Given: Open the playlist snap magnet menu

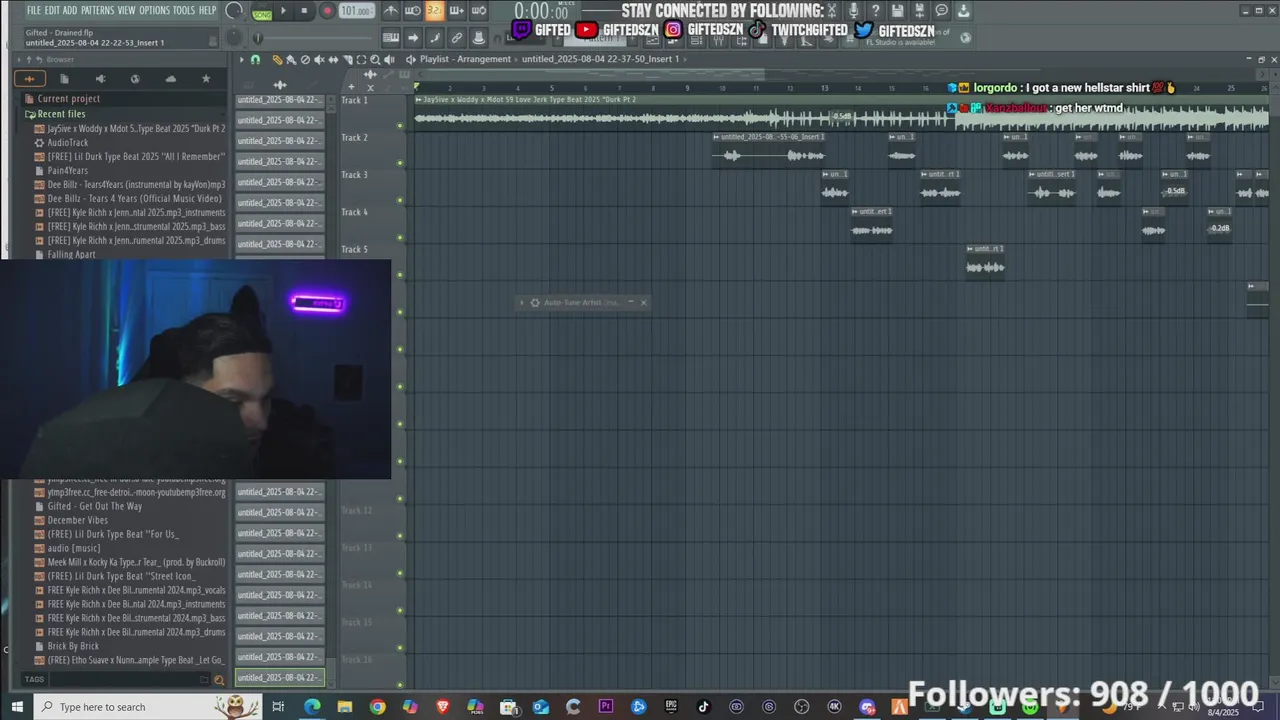Looking at the screenshot, I should (255, 59).
